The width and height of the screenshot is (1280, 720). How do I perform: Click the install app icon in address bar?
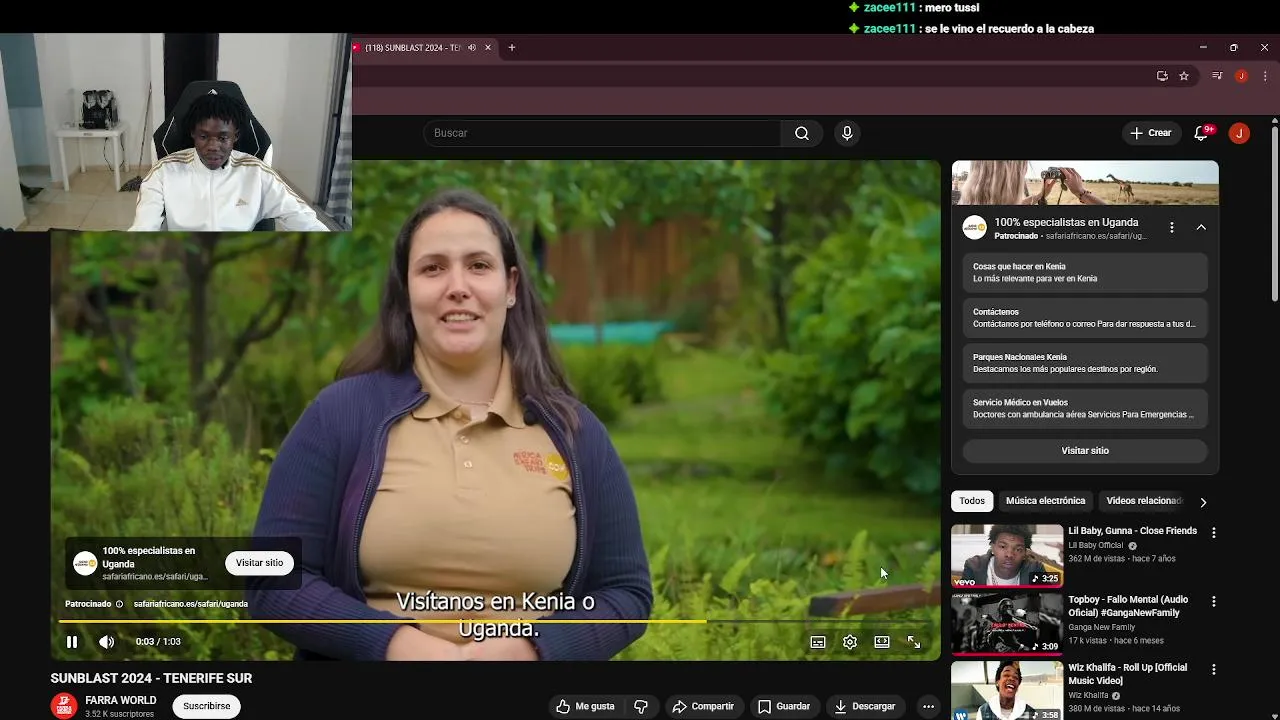1162,76
